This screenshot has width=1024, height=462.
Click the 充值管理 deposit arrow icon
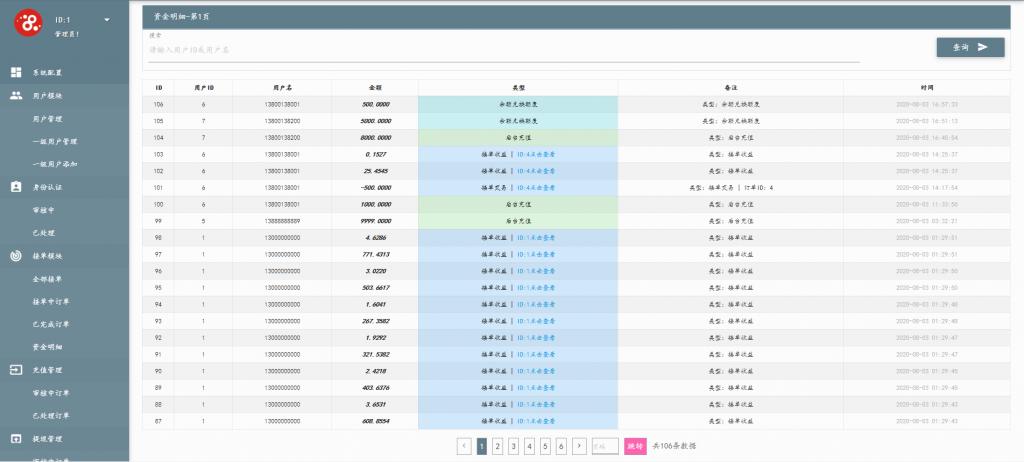click(16, 370)
